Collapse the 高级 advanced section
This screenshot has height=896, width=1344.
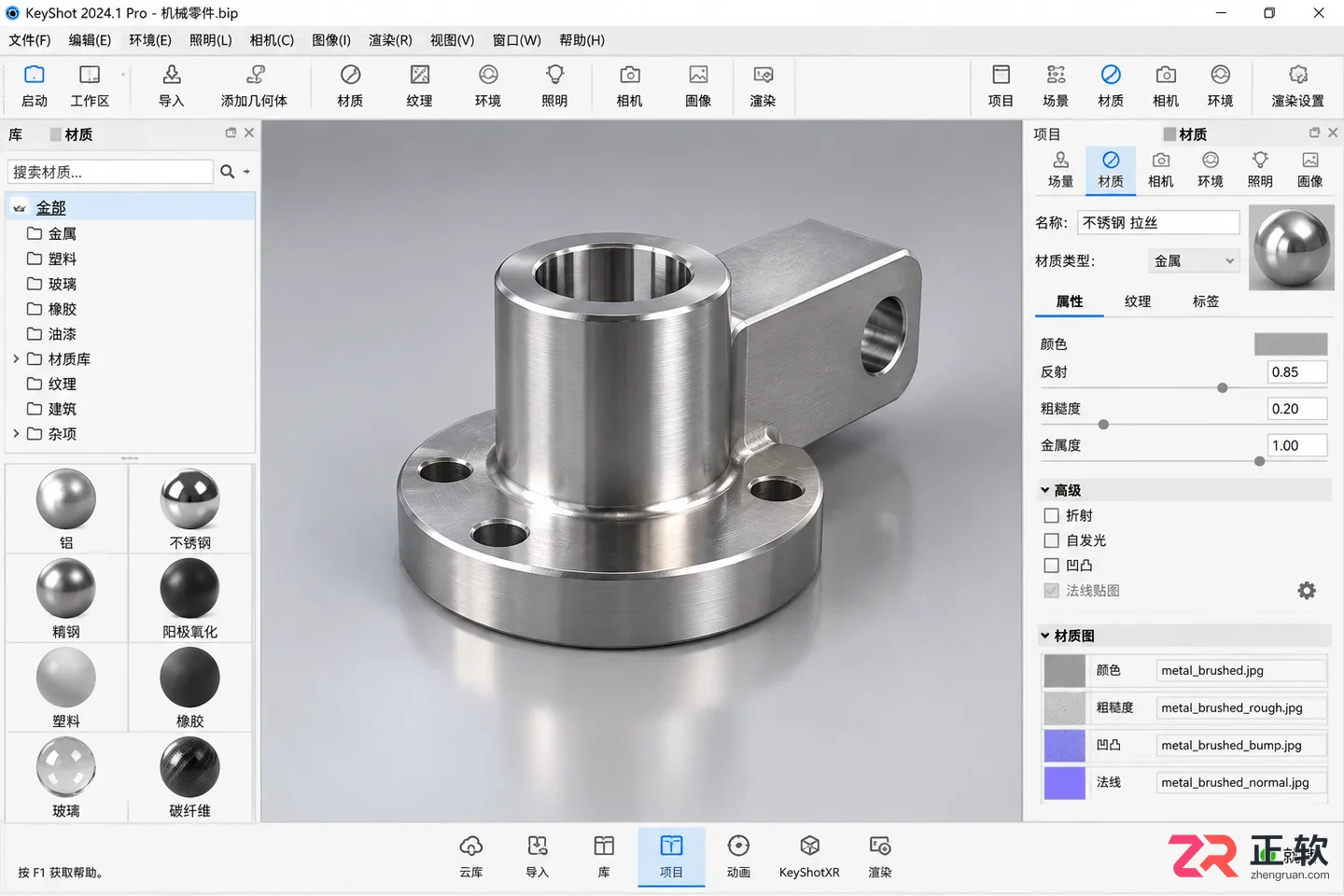[1045, 490]
